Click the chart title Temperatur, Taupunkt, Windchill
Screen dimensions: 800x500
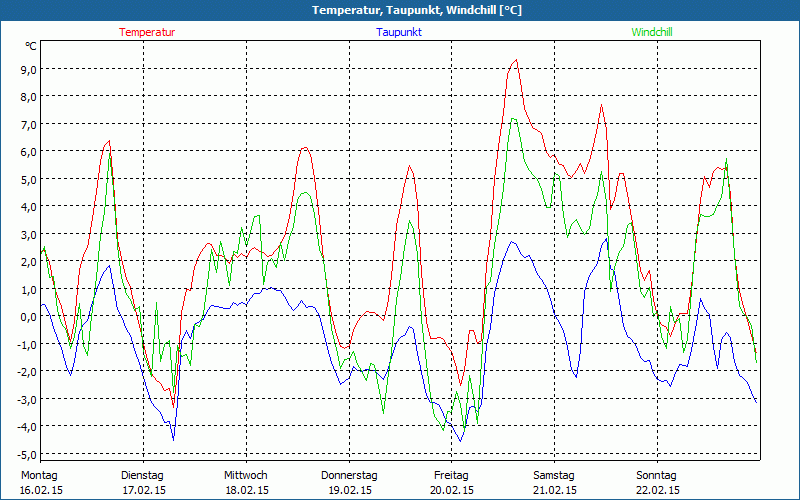point(417,10)
